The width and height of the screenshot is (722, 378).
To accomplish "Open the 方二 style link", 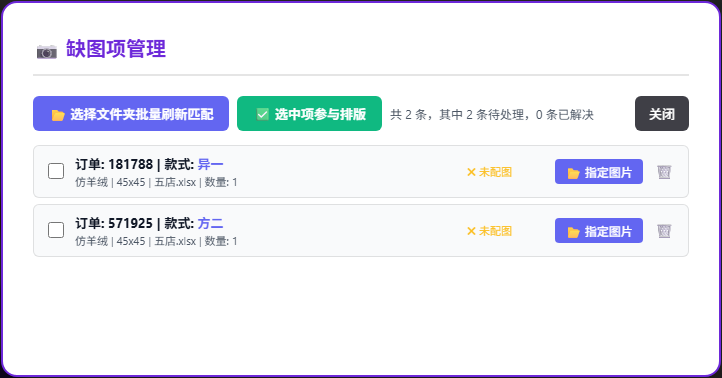I will [x=210, y=223].
